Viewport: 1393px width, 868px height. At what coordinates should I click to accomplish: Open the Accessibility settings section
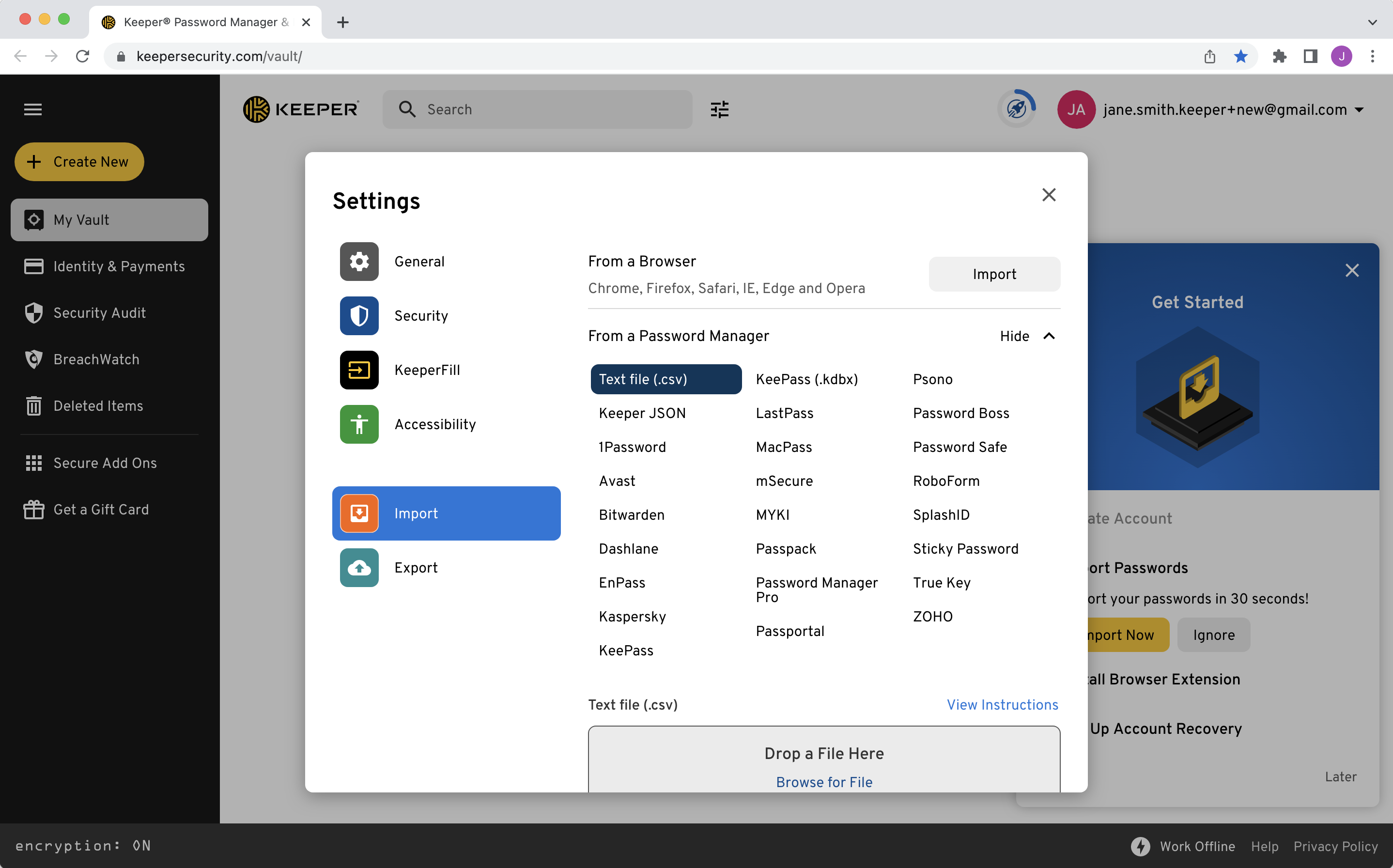[x=434, y=424]
